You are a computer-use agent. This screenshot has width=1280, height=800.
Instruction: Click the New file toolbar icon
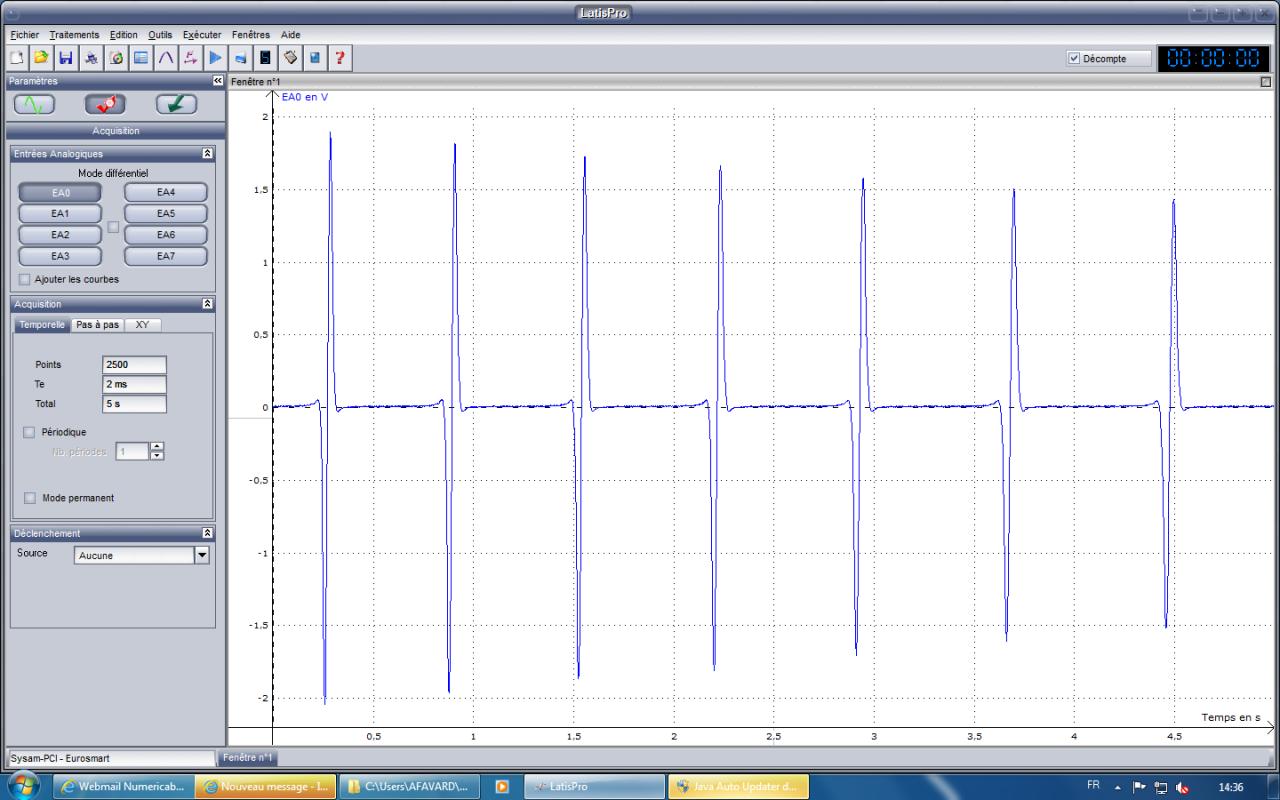(17, 58)
